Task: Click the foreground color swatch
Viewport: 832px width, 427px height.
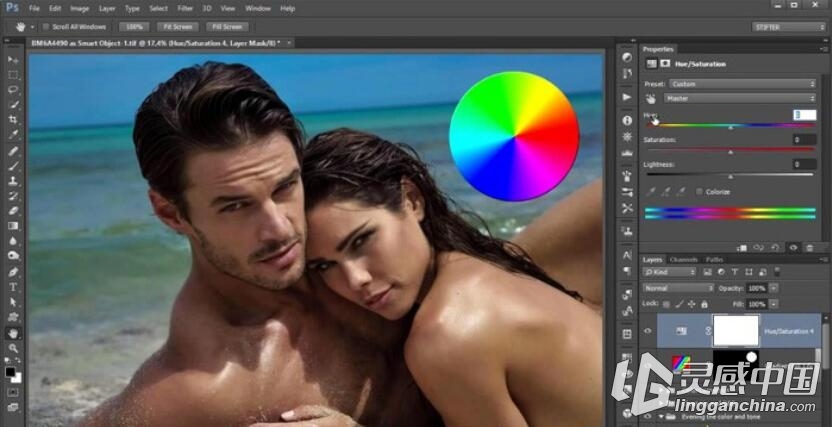Action: [x=10, y=371]
